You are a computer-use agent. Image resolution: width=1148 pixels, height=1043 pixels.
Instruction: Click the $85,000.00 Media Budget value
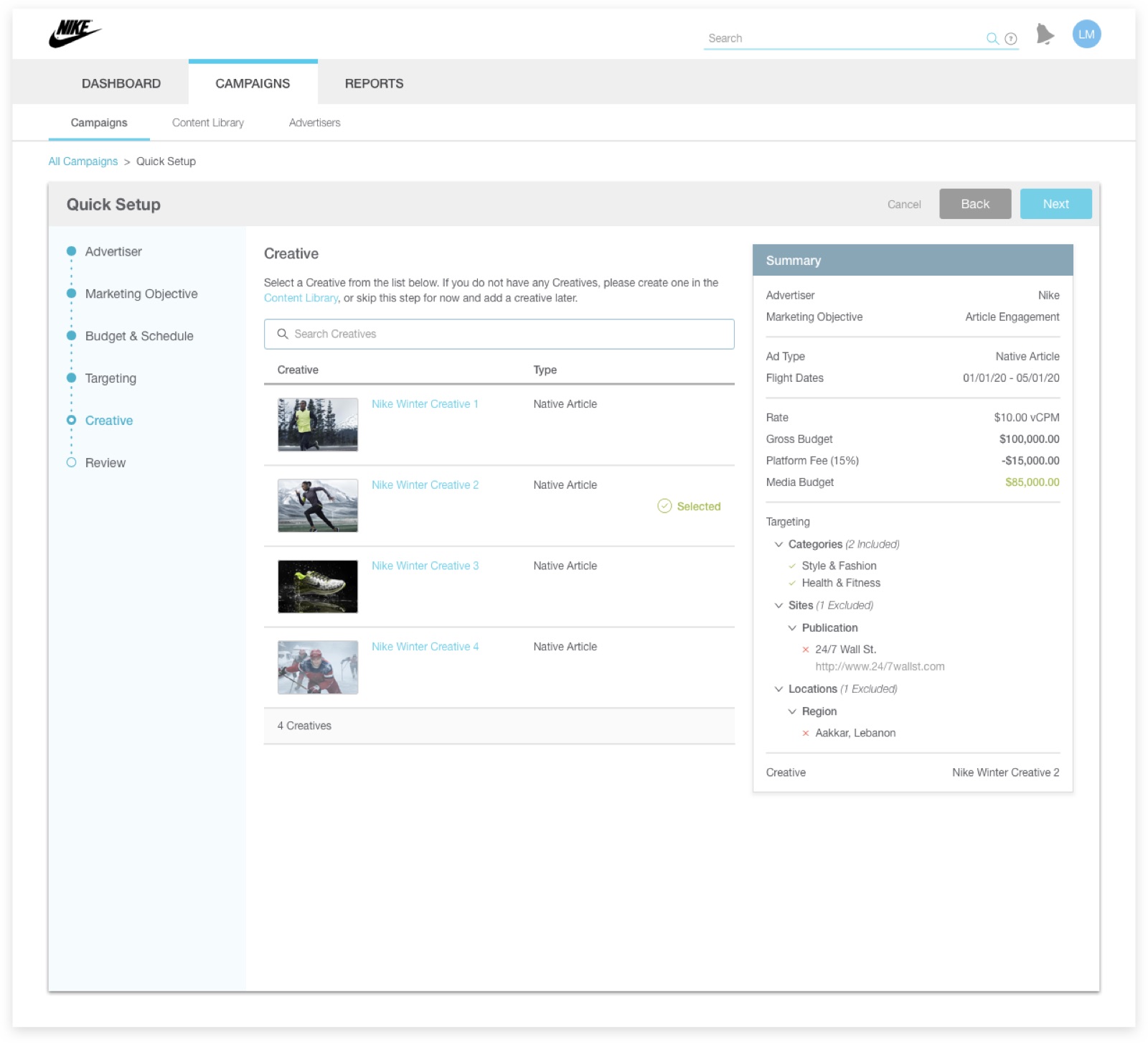pos(1032,482)
